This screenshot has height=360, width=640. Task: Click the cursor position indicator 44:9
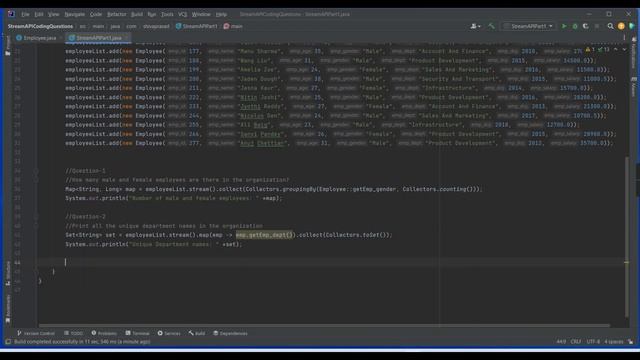pos(561,342)
